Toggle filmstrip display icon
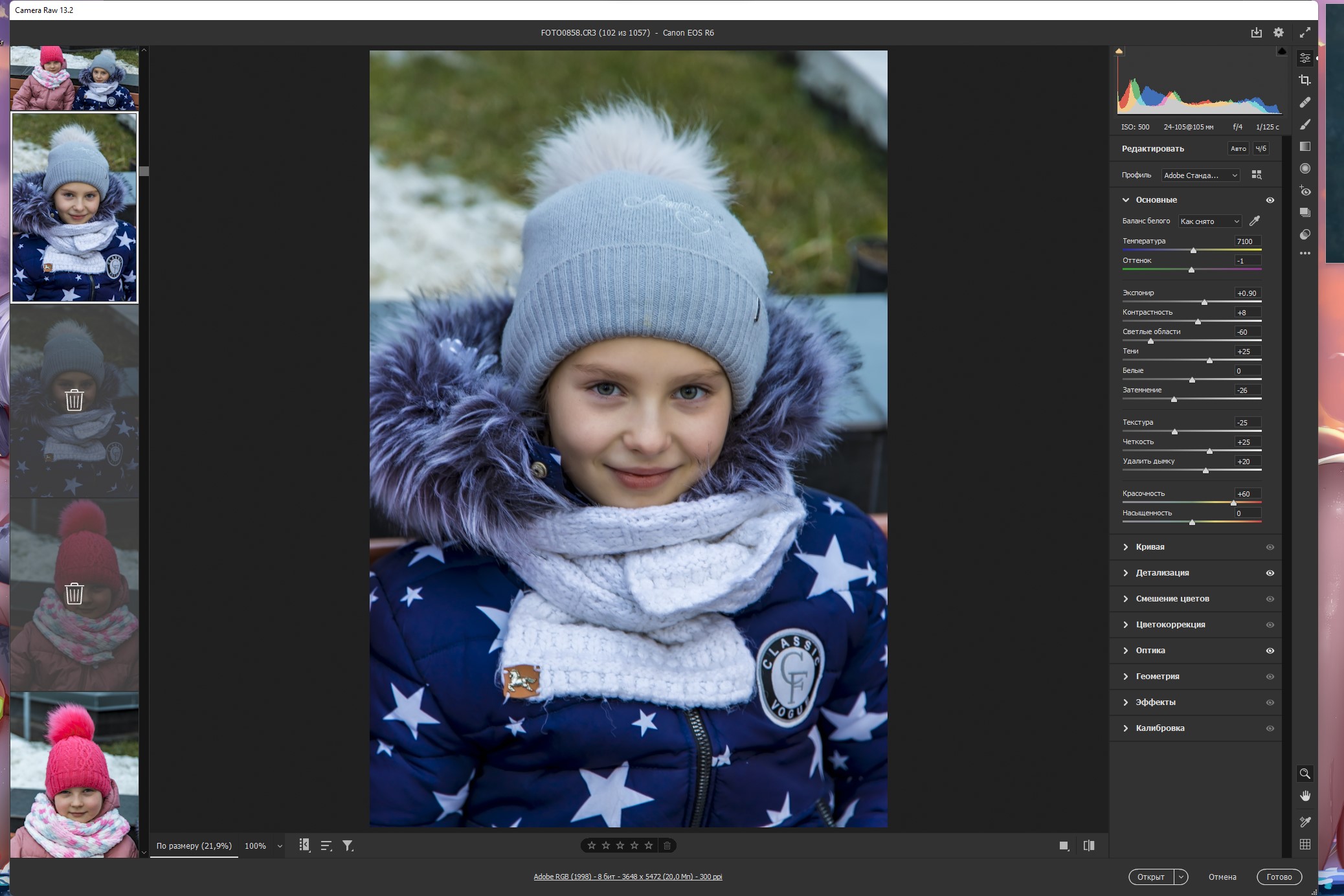Screen dimensions: 1344x896 [x=304, y=846]
